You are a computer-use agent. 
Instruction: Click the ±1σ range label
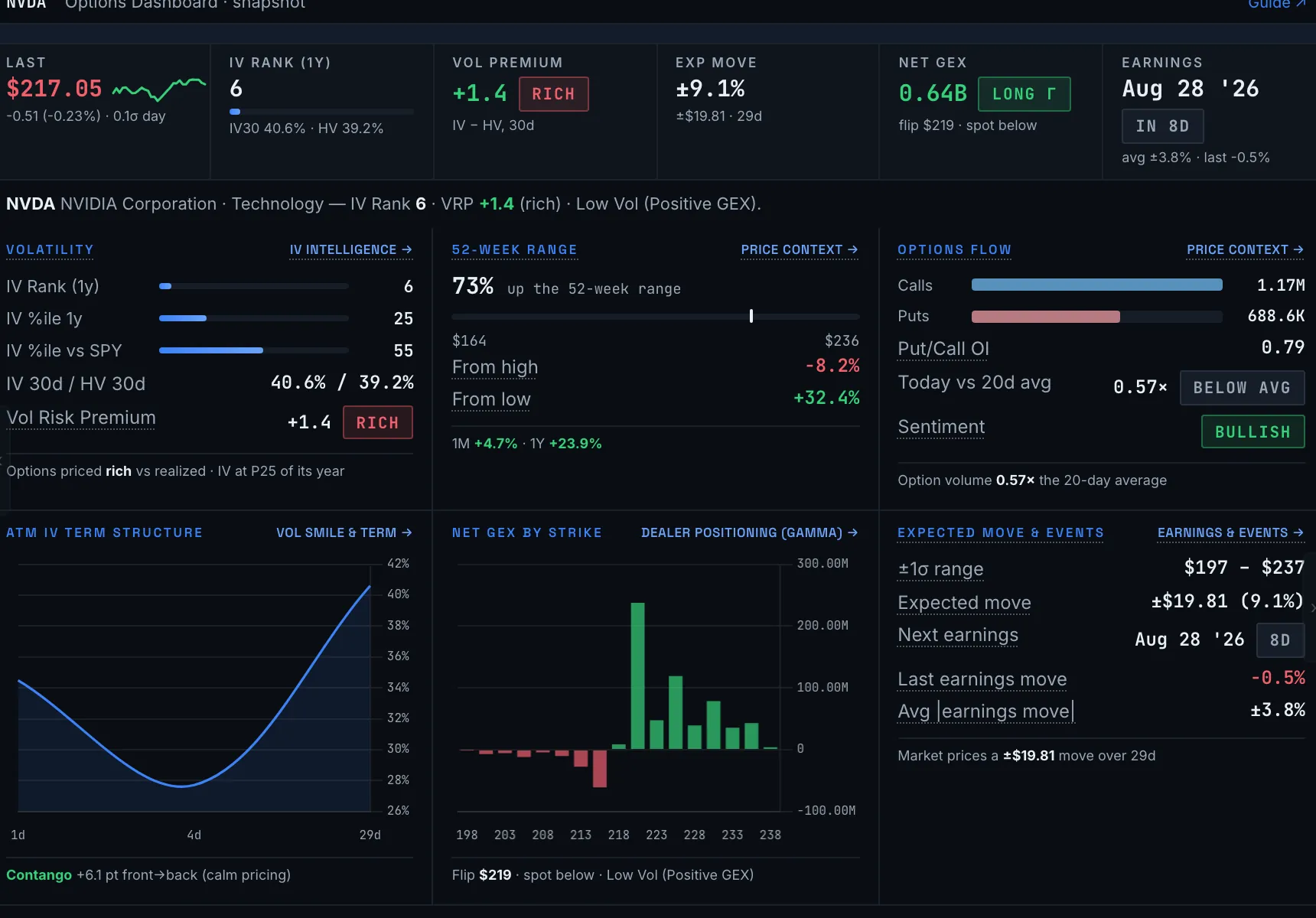(x=941, y=569)
